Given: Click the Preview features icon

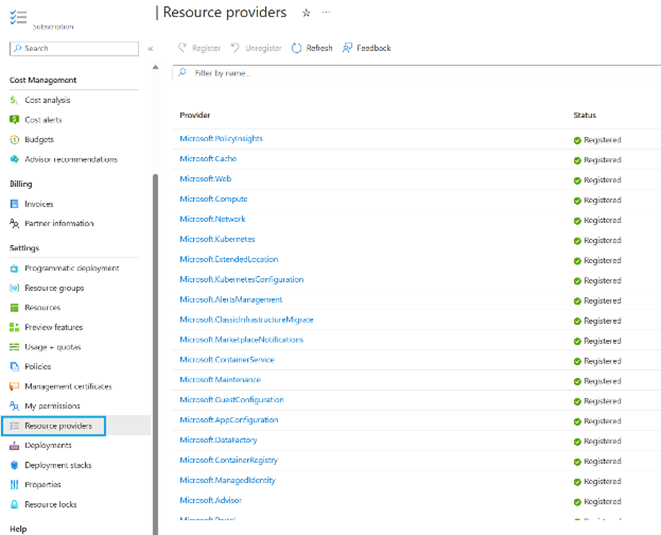Looking at the screenshot, I should pyautogui.click(x=14, y=327).
